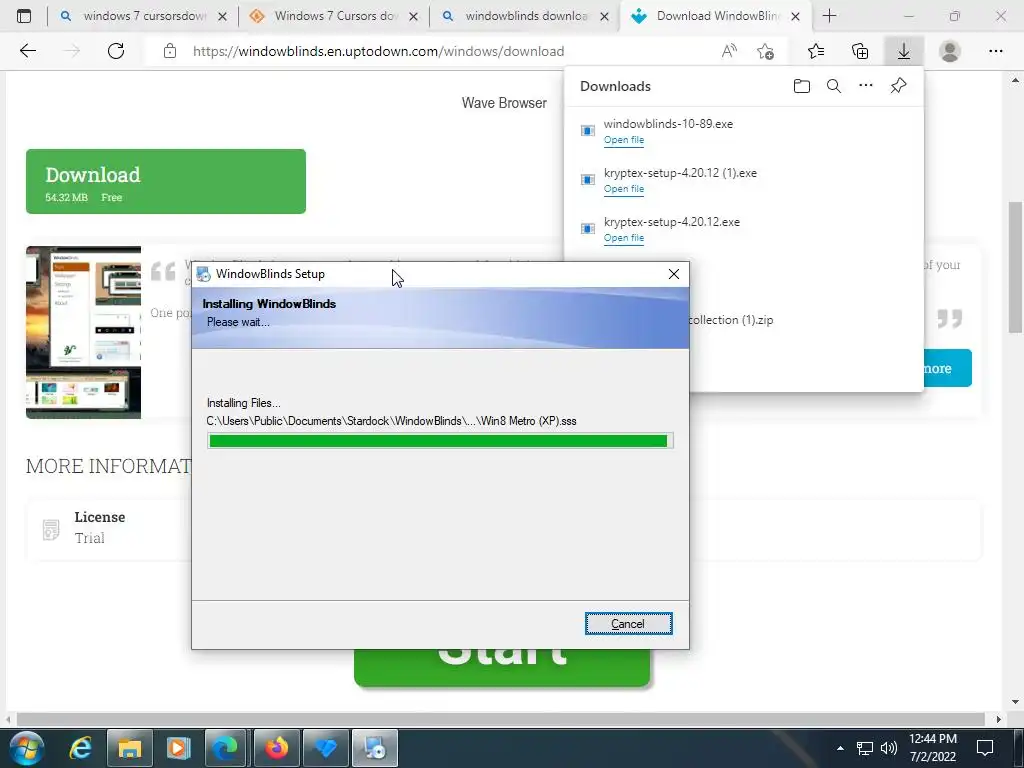Cancel the WindowBlinds installation
Image resolution: width=1024 pixels, height=768 pixels.
pos(628,624)
